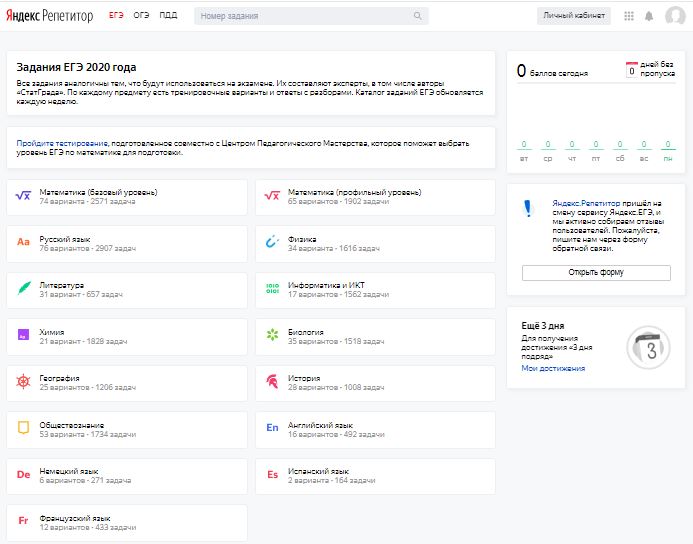Switch to the ПДД tab
Screen dimensions: 693x544
click(168, 16)
